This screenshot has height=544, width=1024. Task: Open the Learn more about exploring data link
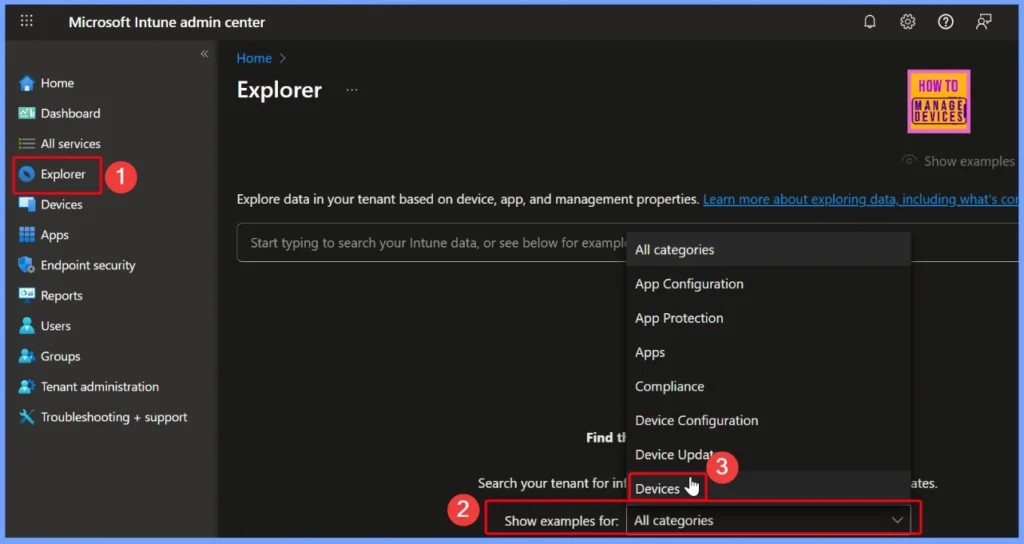tap(859, 199)
